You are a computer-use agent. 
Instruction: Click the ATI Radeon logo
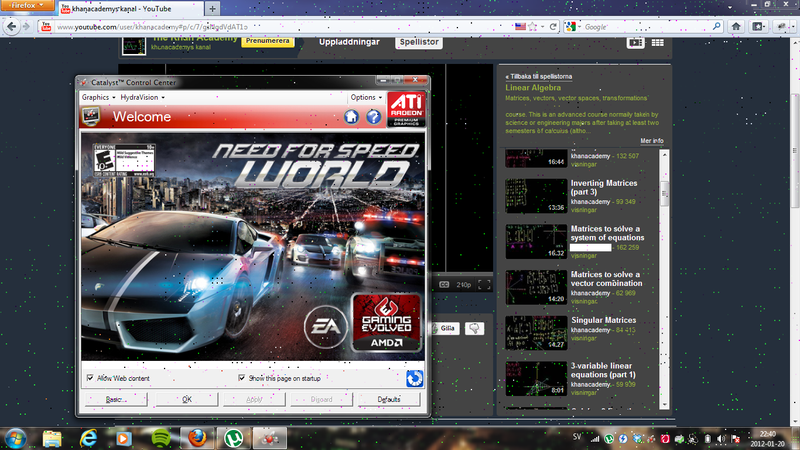click(x=406, y=109)
